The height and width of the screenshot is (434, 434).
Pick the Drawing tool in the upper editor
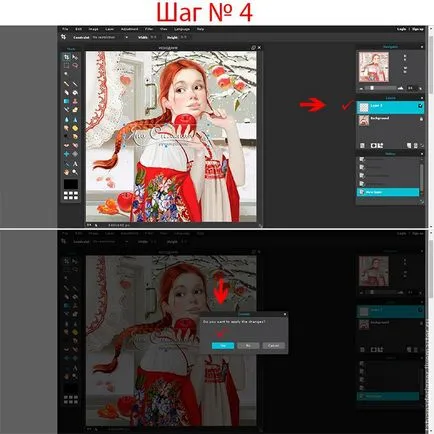click(75, 109)
